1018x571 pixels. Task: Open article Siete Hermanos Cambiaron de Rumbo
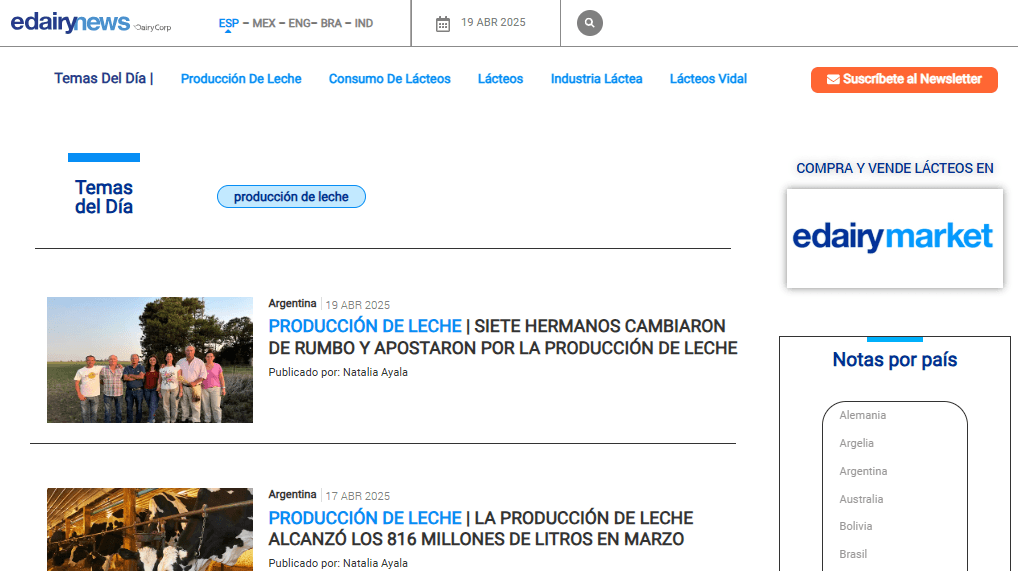pyautogui.click(x=503, y=336)
